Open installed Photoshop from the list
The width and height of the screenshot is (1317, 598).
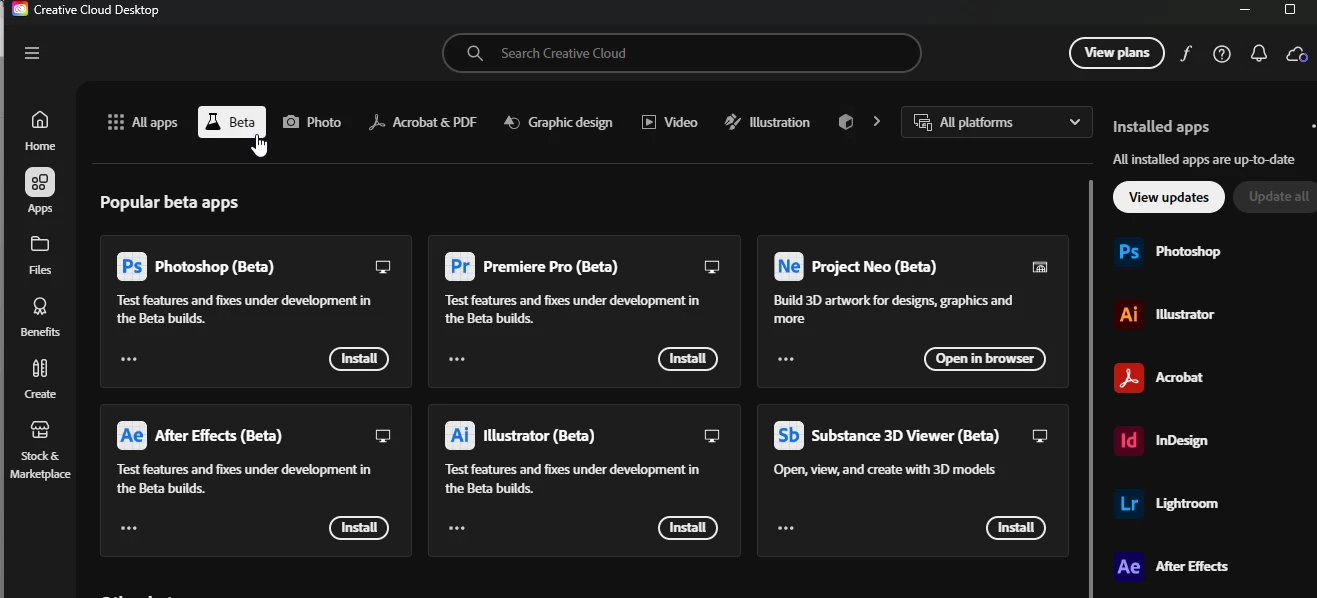click(x=1168, y=252)
